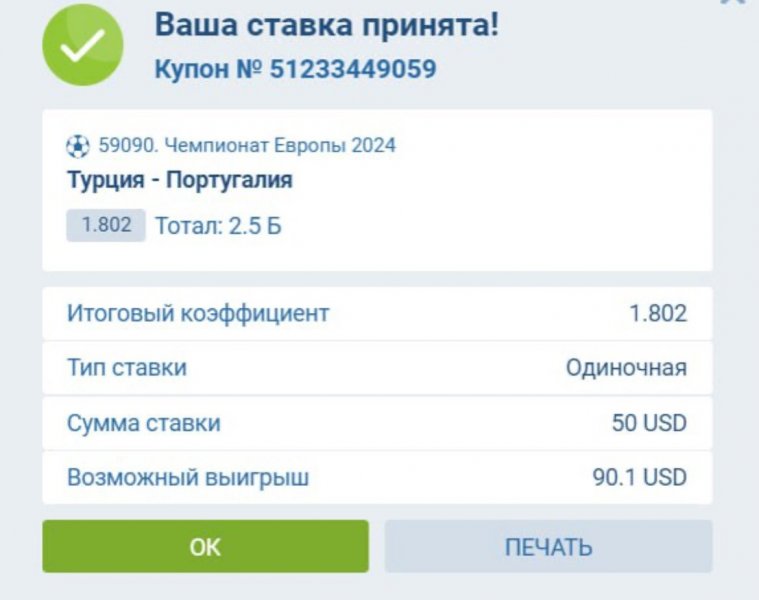Viewport: 759px width, 600px height.
Task: Click the Тотал: 2.5 Б bet label
Action: [x=218, y=226]
